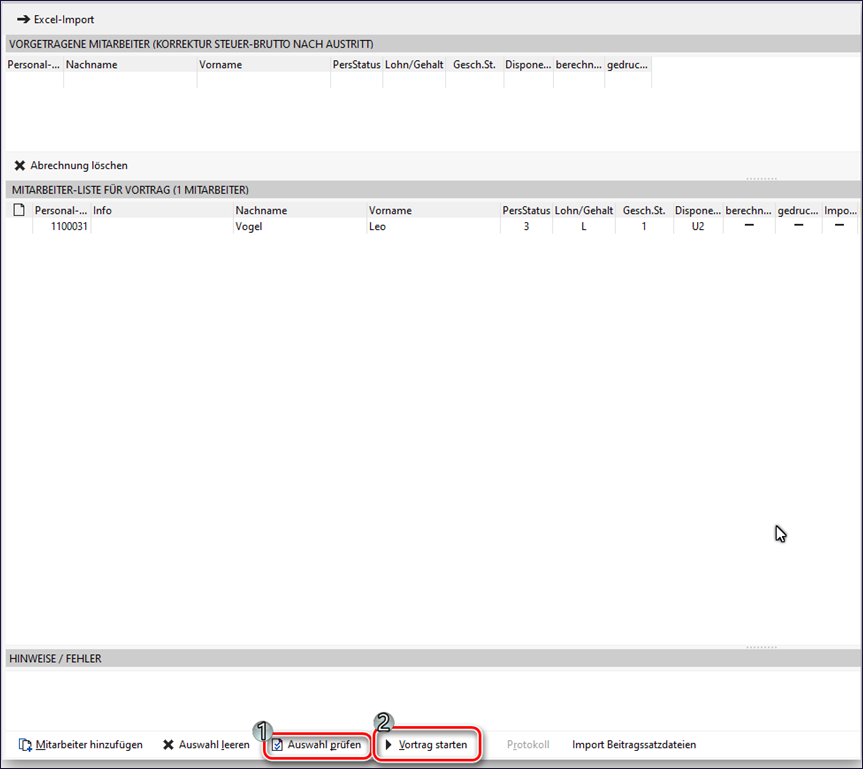Sort employee list by Nachname header
Viewport: 863px width, 769px height.
[x=300, y=210]
